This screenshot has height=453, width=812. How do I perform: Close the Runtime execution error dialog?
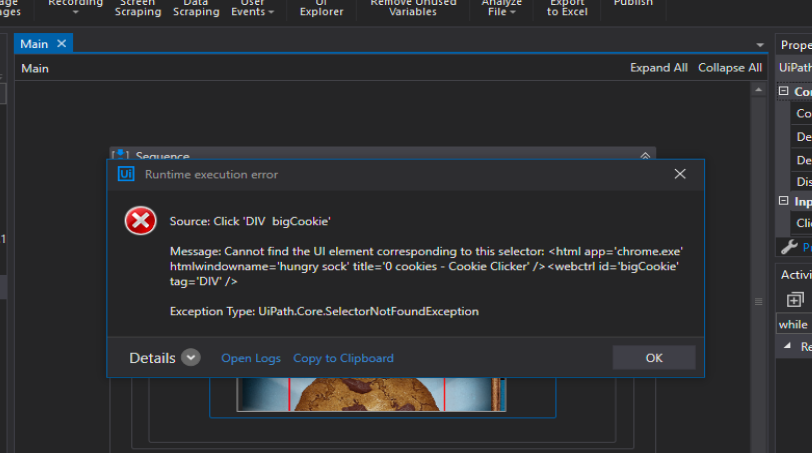[x=680, y=174]
